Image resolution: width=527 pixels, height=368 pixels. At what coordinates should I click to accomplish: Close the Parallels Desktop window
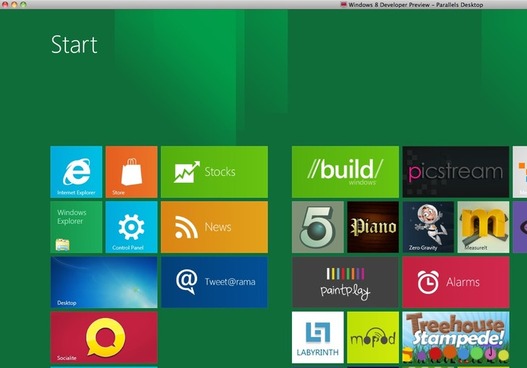(x=5, y=4)
